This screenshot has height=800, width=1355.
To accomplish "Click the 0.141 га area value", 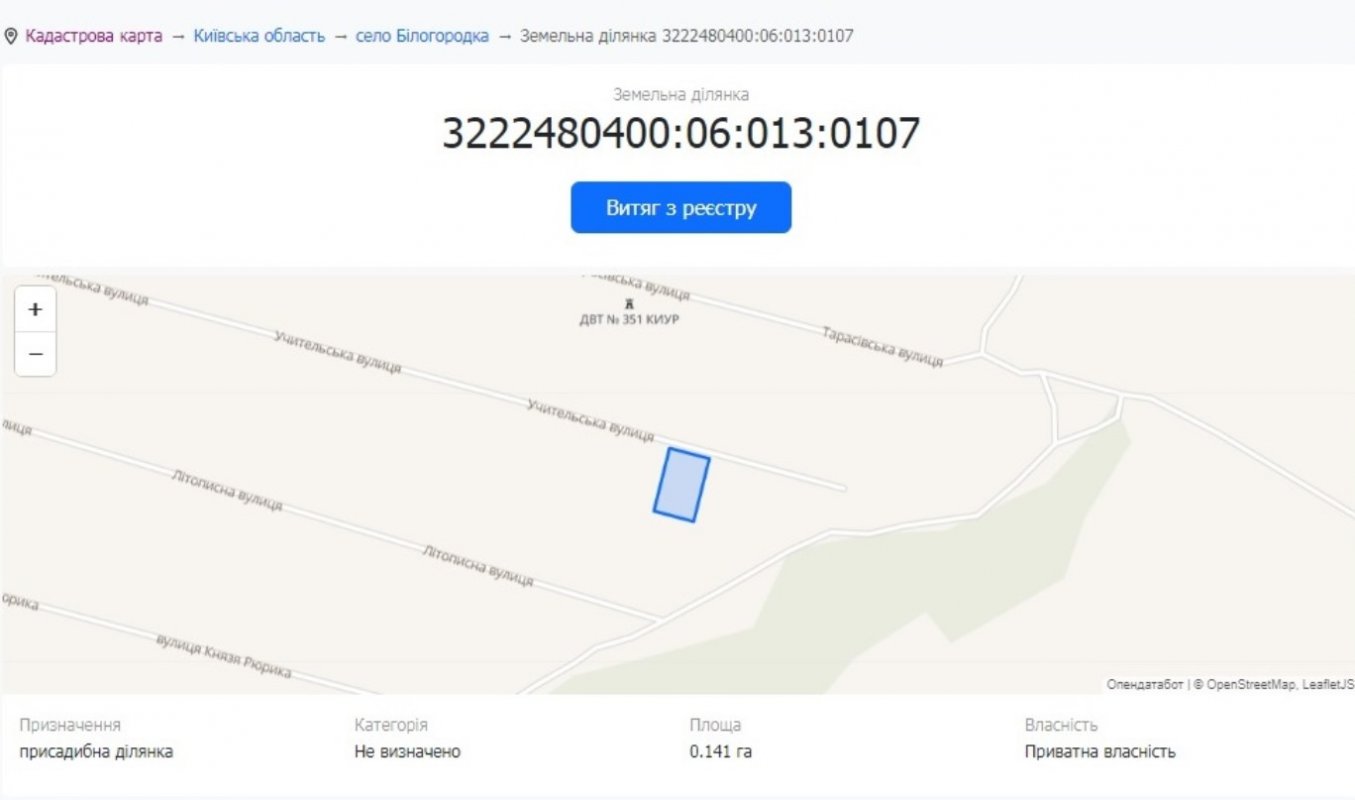I will (720, 752).
